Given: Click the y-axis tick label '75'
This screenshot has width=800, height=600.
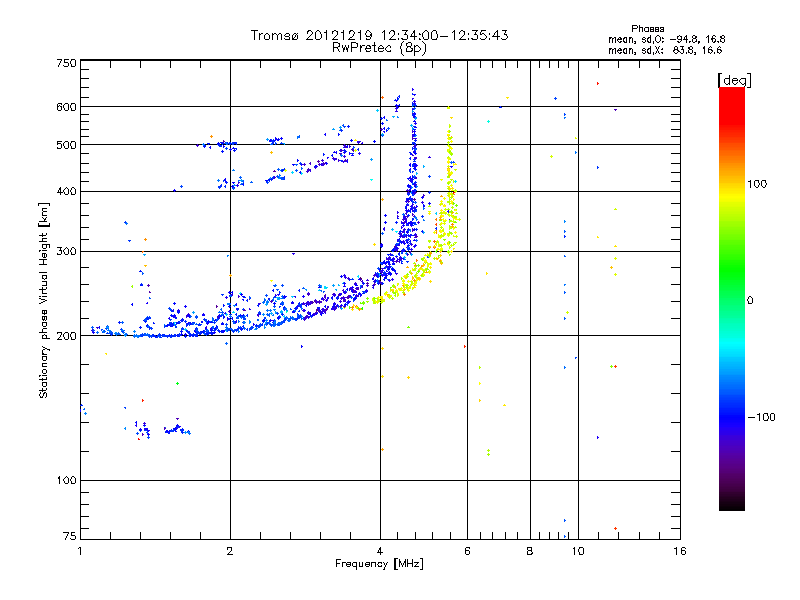Looking at the screenshot, I should [70, 536].
